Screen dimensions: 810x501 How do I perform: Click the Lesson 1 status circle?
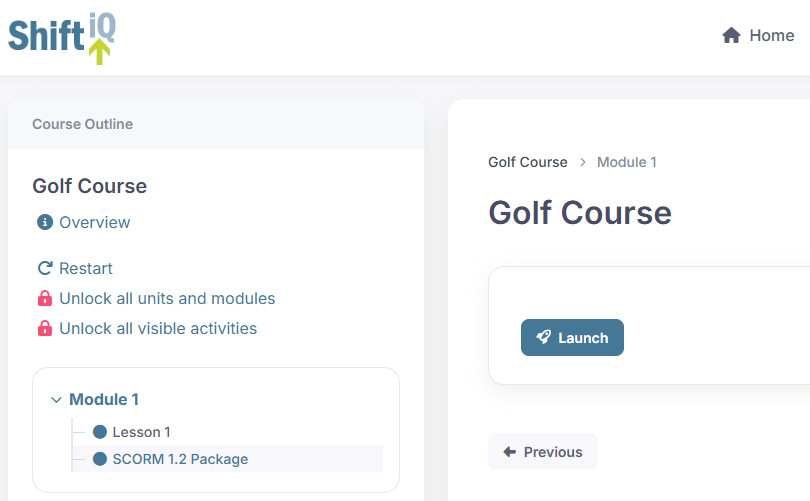[x=99, y=432]
